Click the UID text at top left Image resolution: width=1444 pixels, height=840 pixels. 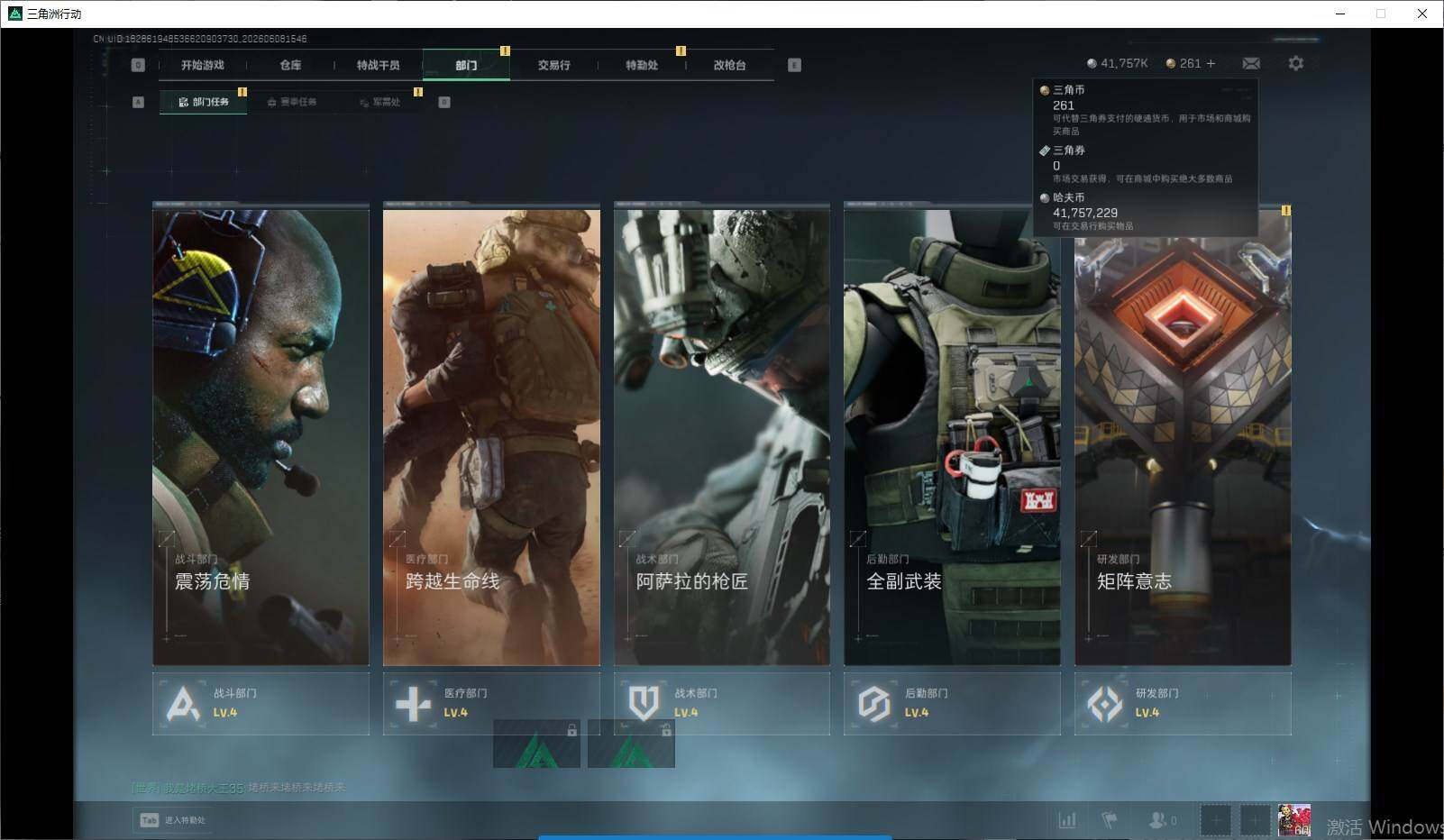tap(201, 39)
